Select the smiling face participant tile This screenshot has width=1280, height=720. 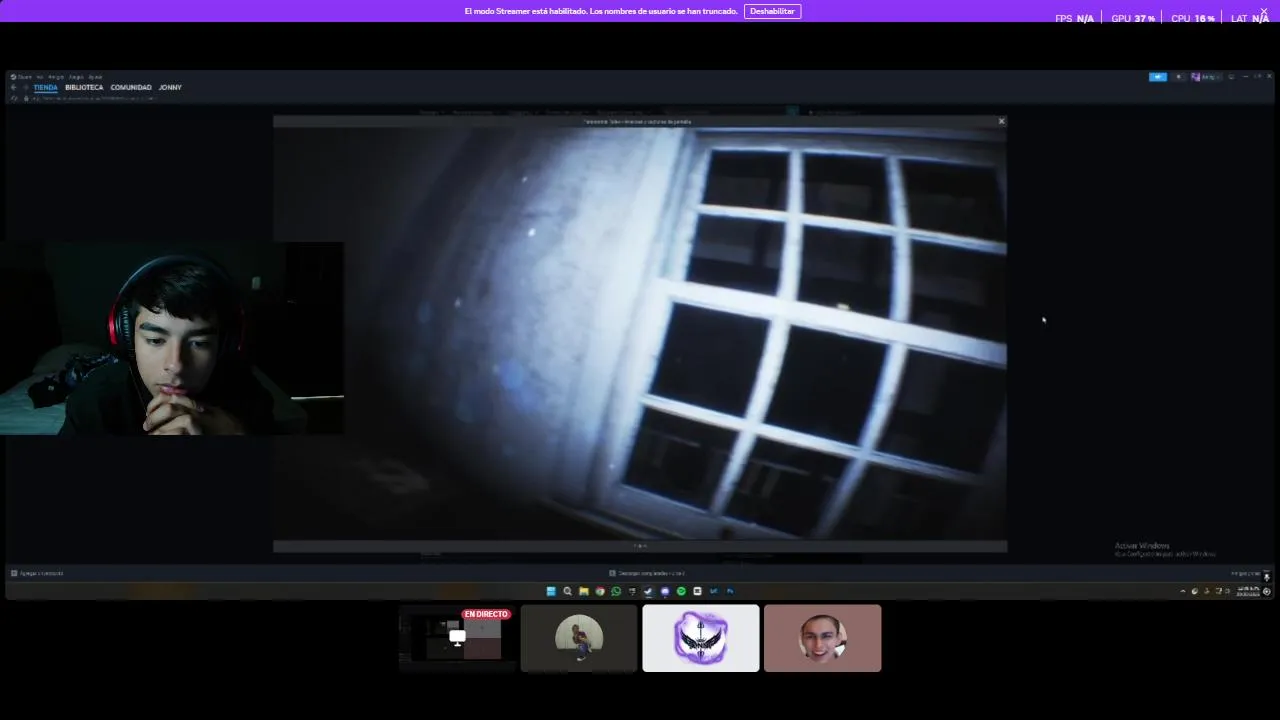tap(822, 637)
